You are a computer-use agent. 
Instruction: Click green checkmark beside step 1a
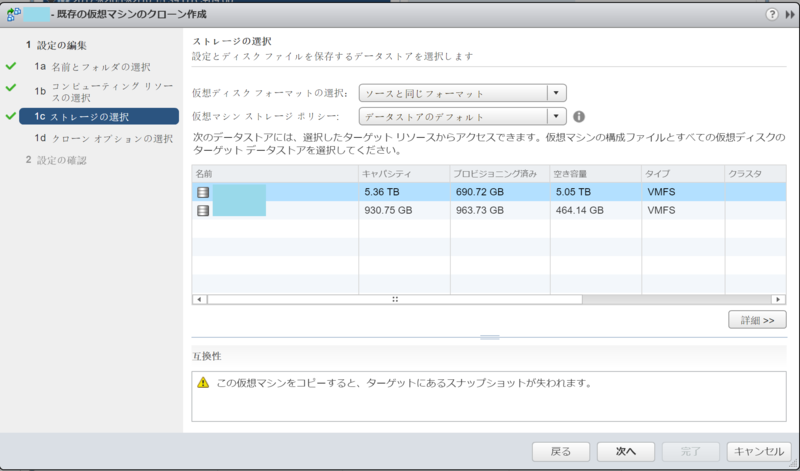click(11, 66)
